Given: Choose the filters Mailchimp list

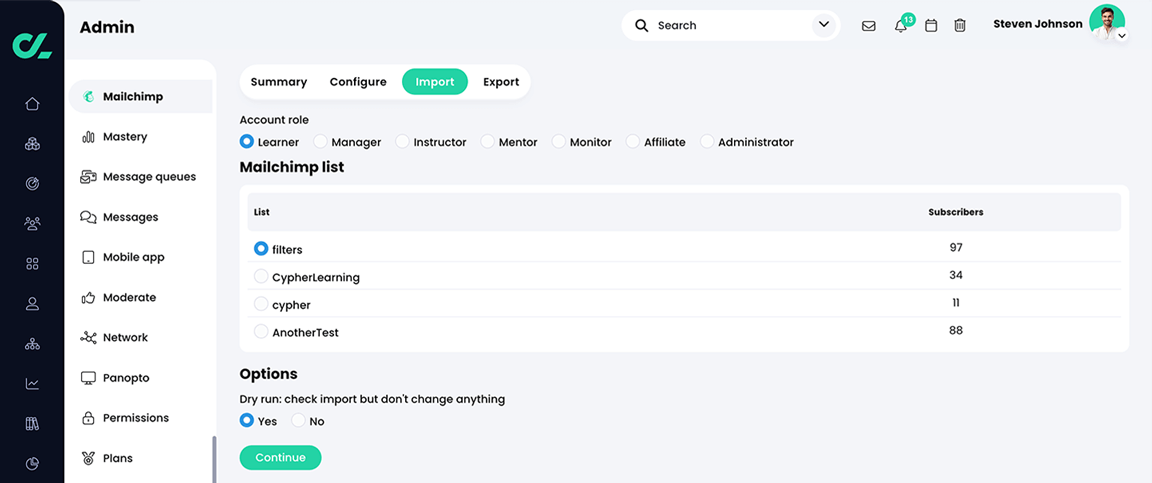Looking at the screenshot, I should pyautogui.click(x=261, y=249).
